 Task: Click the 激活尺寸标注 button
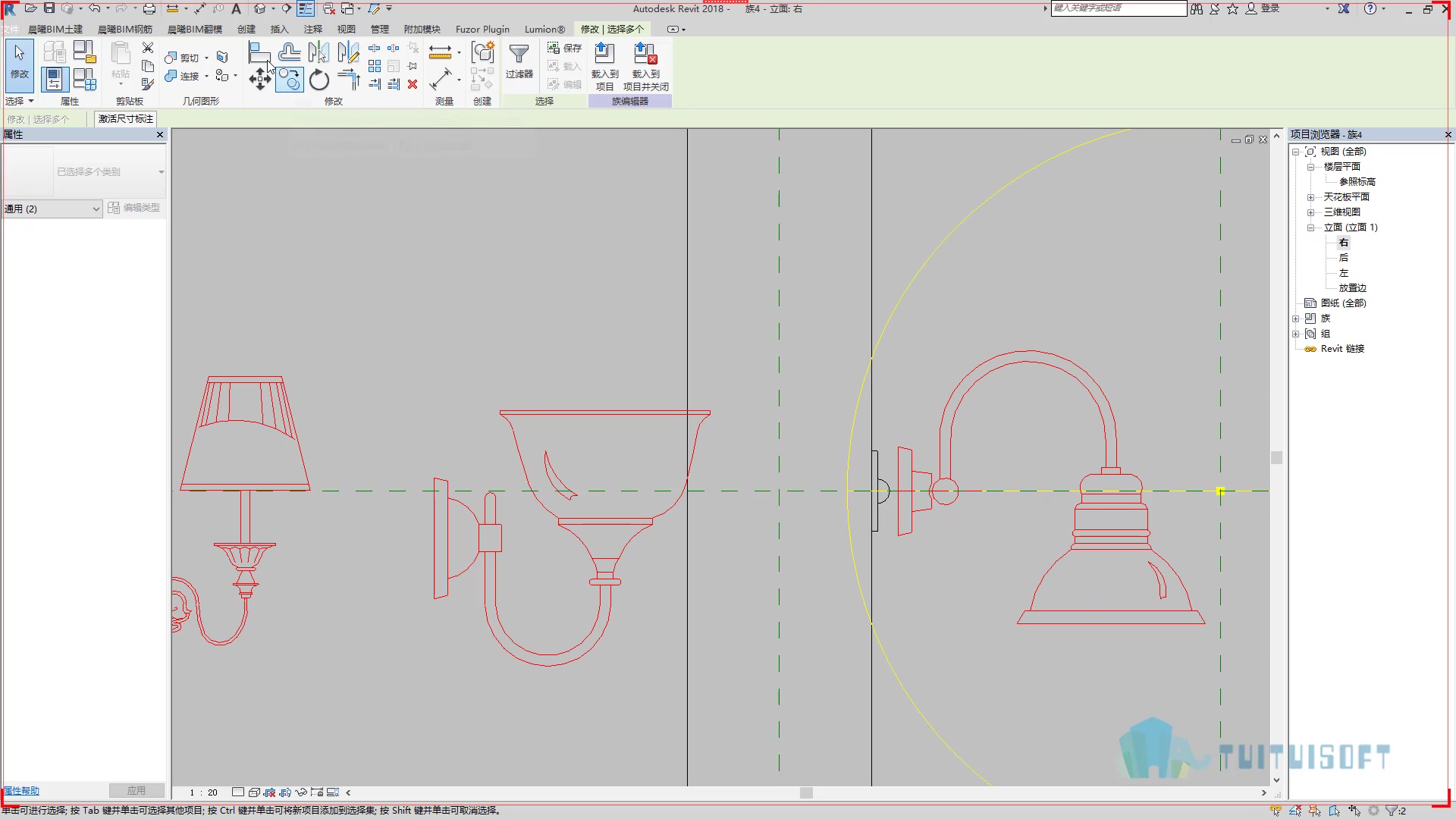(x=126, y=119)
